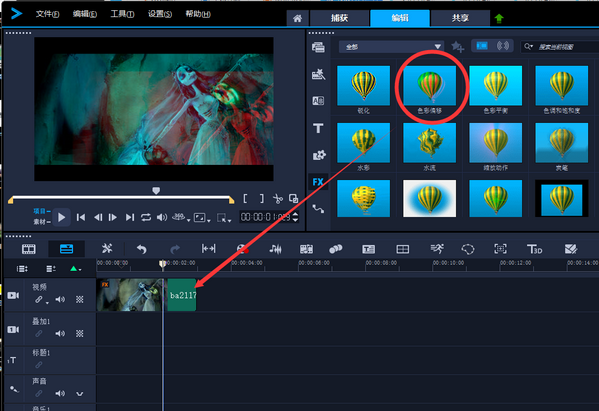This screenshot has height=411, width=599.
Task: Open the Instant Project templates icon
Action: click(x=318, y=74)
